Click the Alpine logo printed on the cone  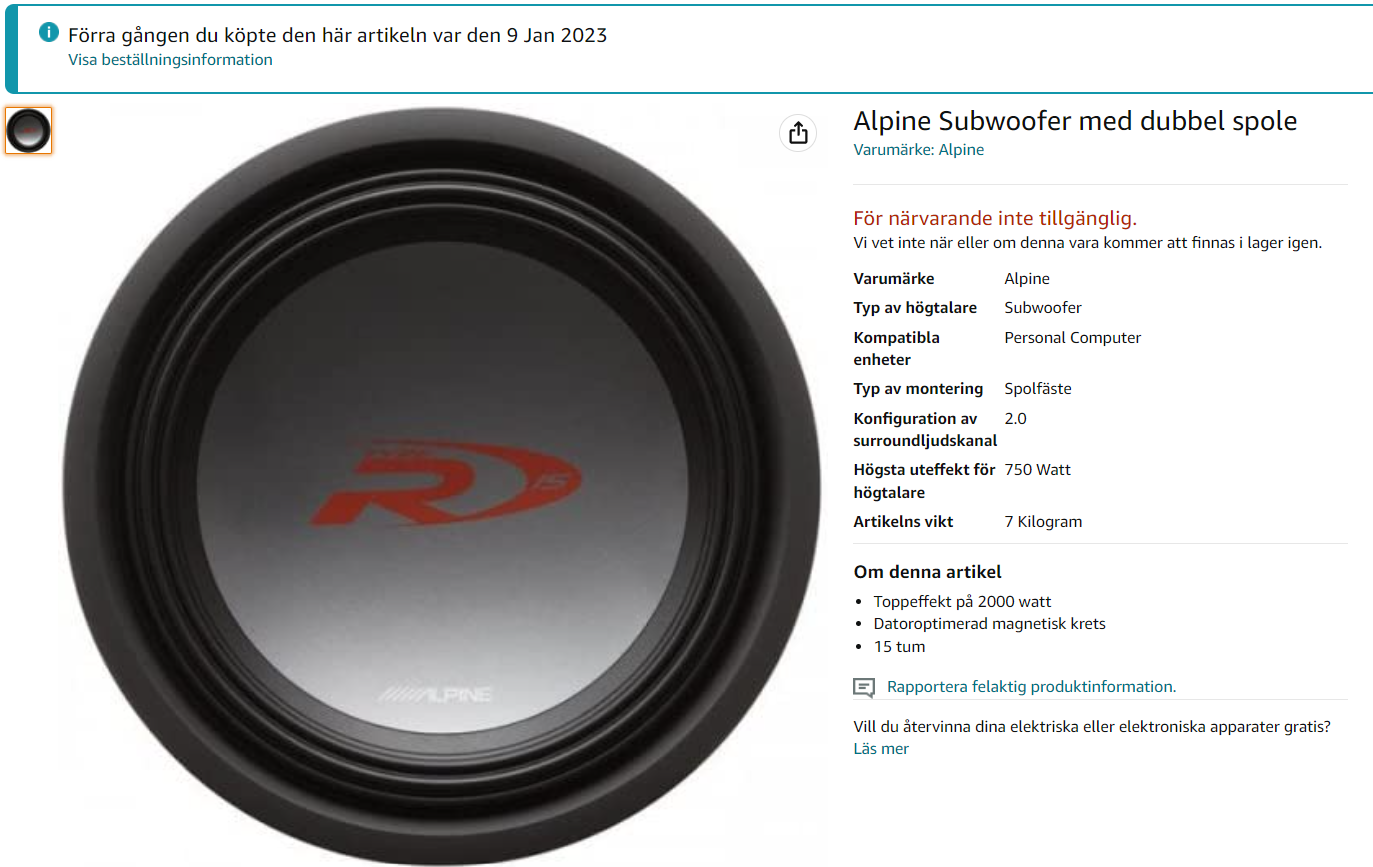coord(434,694)
